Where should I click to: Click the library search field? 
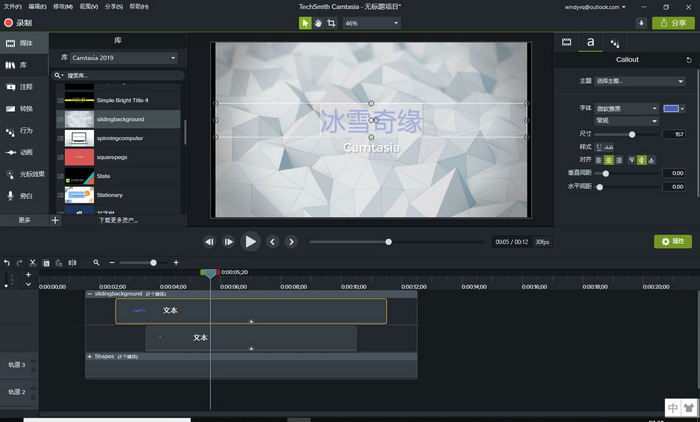click(x=118, y=75)
